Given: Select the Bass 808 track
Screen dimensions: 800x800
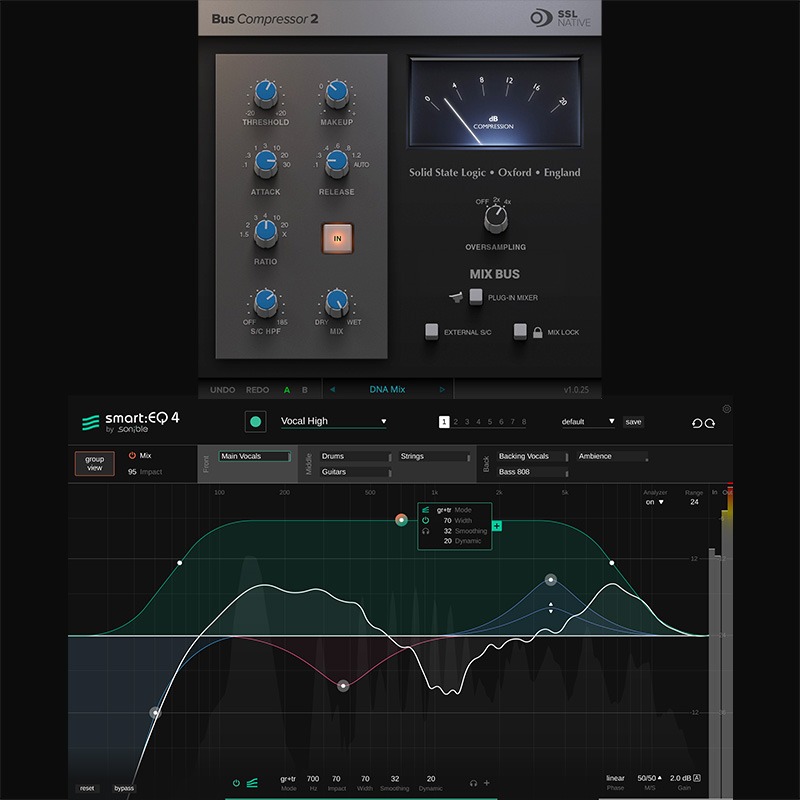Looking at the screenshot, I should [533, 472].
